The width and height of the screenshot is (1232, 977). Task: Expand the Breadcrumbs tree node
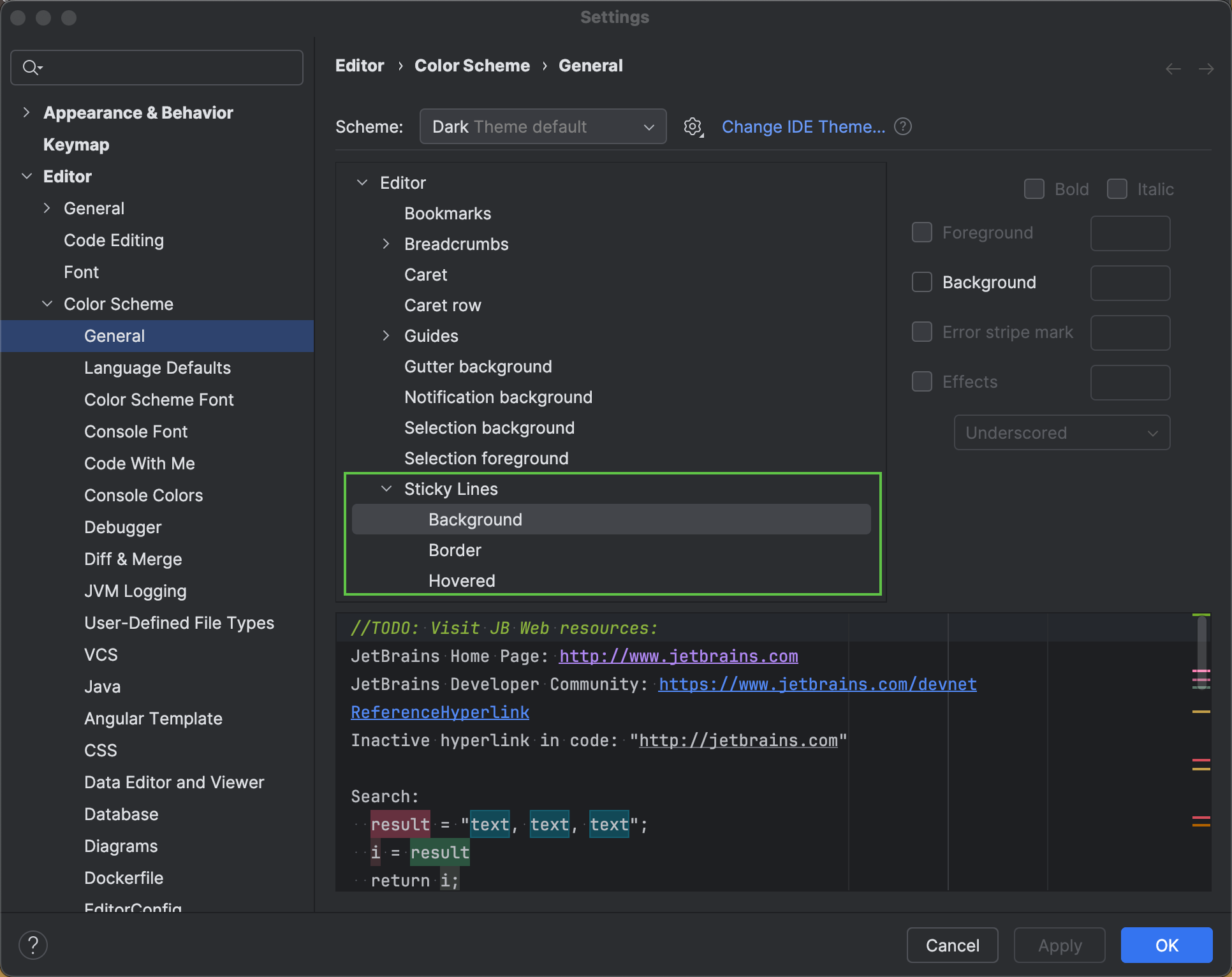tap(386, 244)
